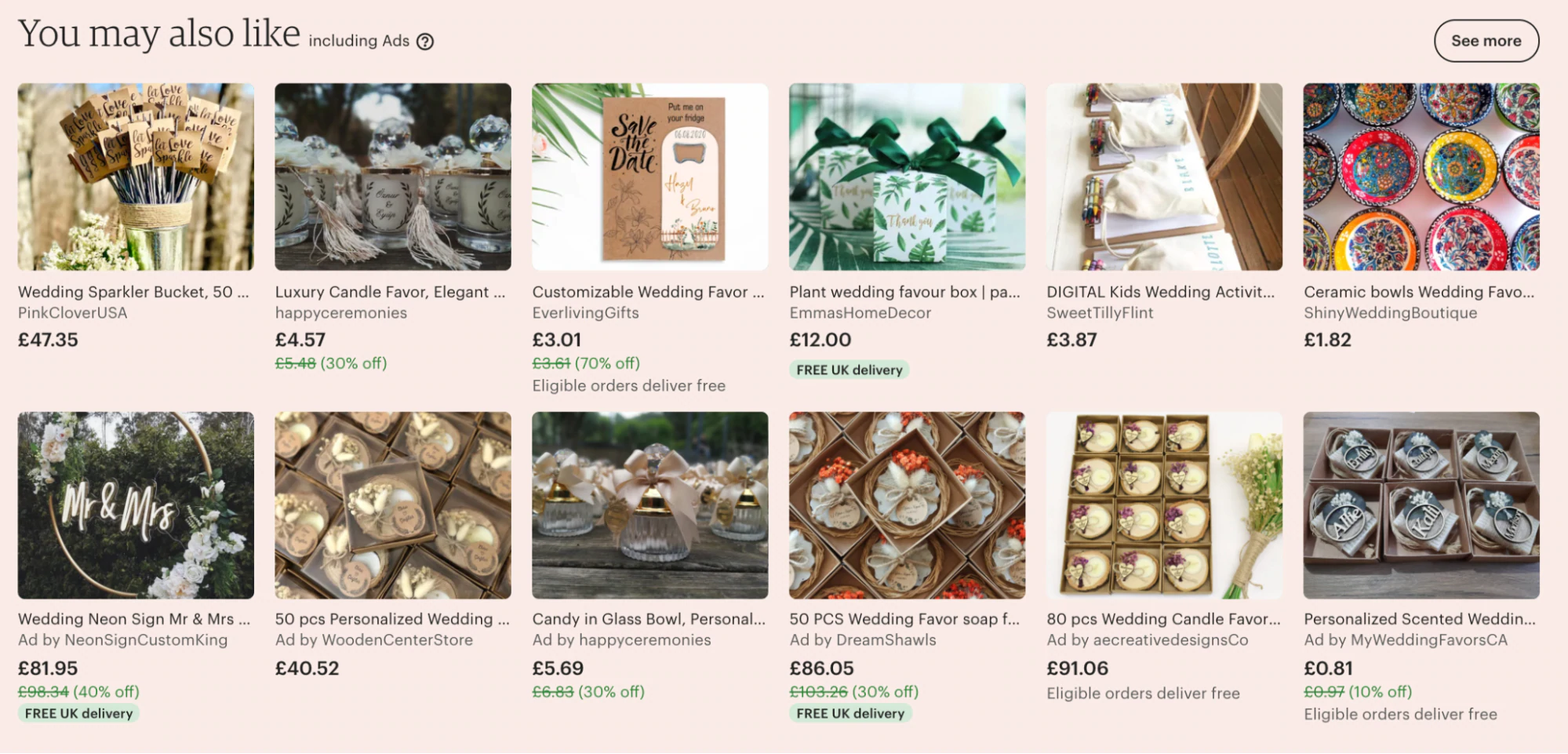Click 50 pcs Personalized Wedding listing title
Screen dimensions: 1568x754
(x=392, y=619)
